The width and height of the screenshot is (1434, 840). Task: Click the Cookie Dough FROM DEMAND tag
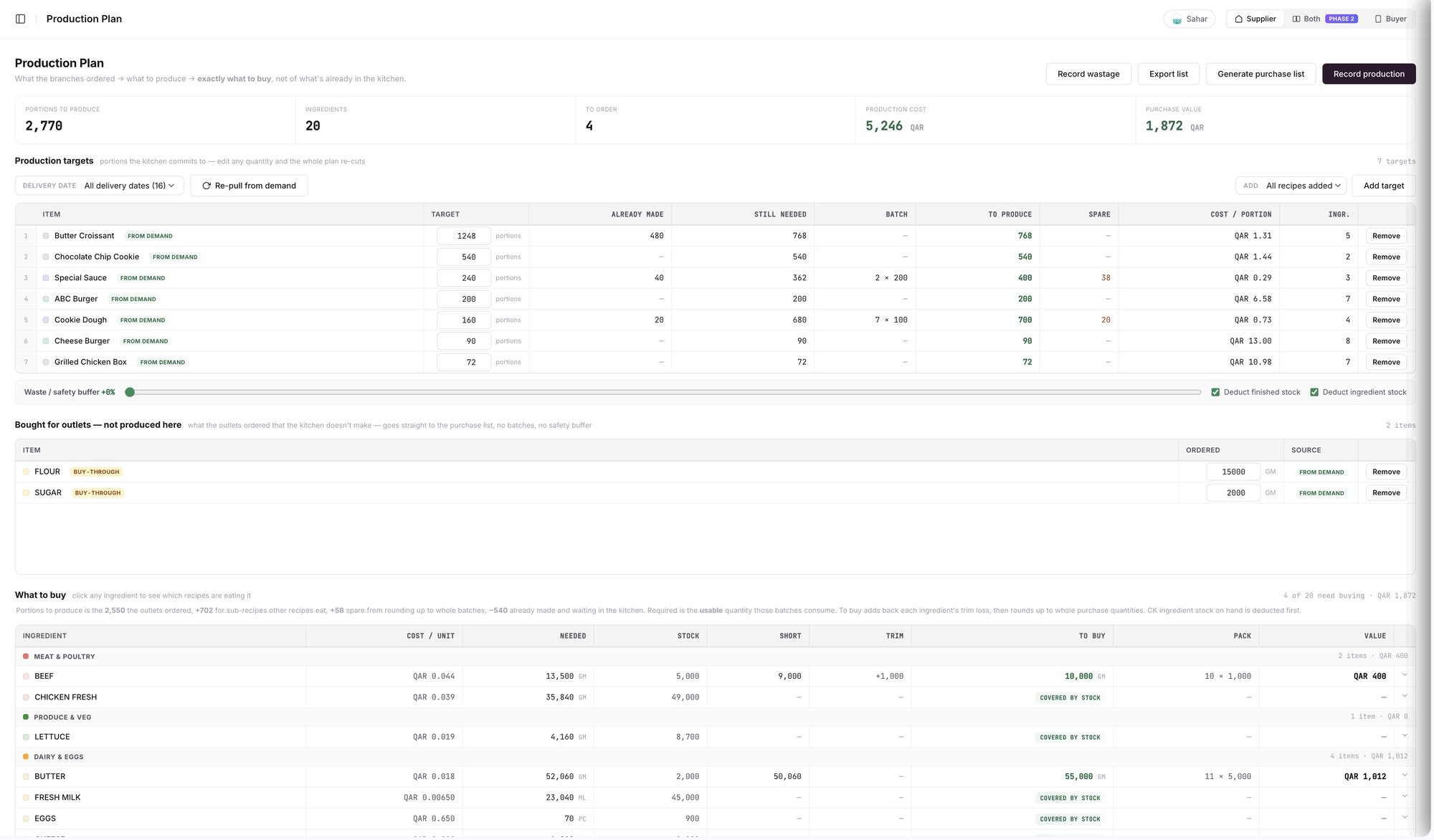click(143, 320)
